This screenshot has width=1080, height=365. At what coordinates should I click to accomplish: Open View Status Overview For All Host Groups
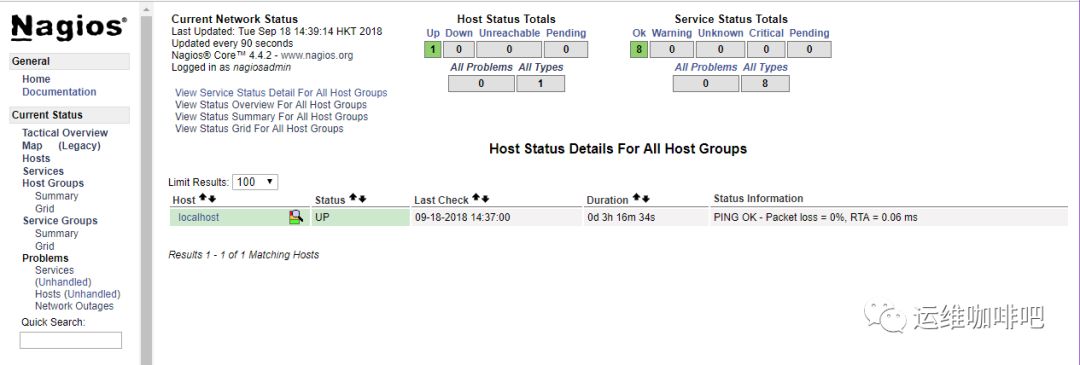pyautogui.click(x=271, y=105)
